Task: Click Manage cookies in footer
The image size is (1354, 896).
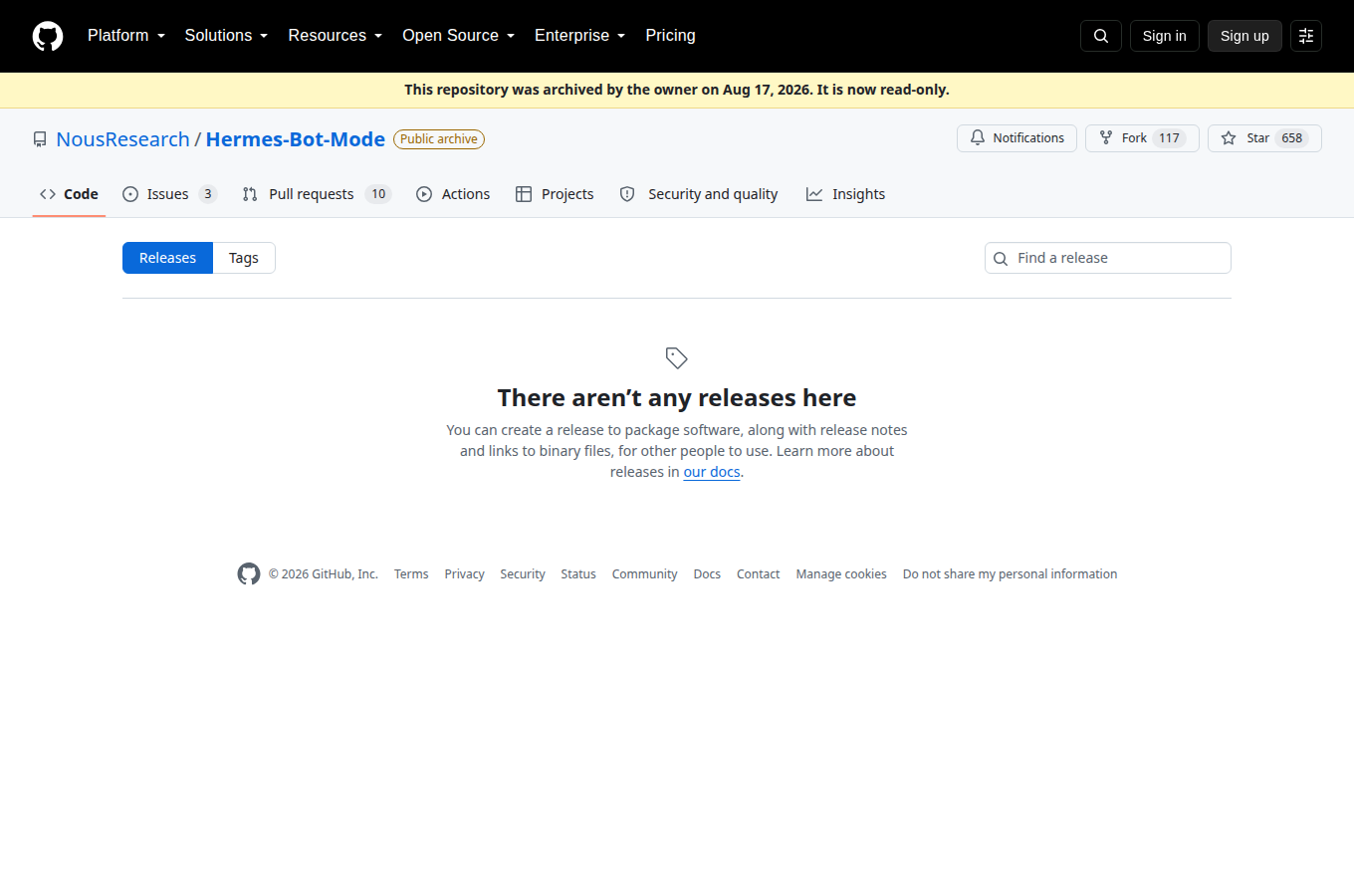Action: point(841,574)
